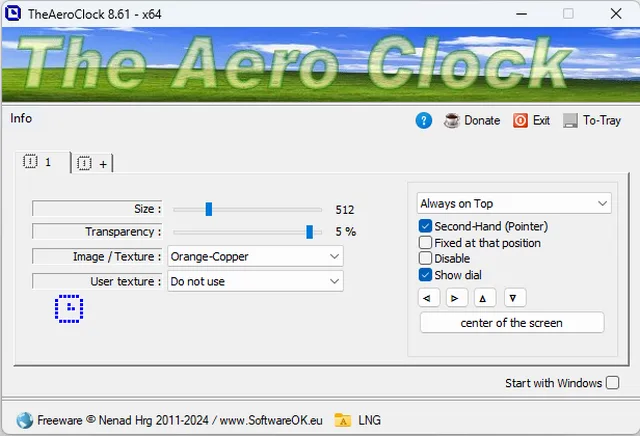This screenshot has width=640, height=436.
Task: Open the Info menu
Action: tap(21, 118)
